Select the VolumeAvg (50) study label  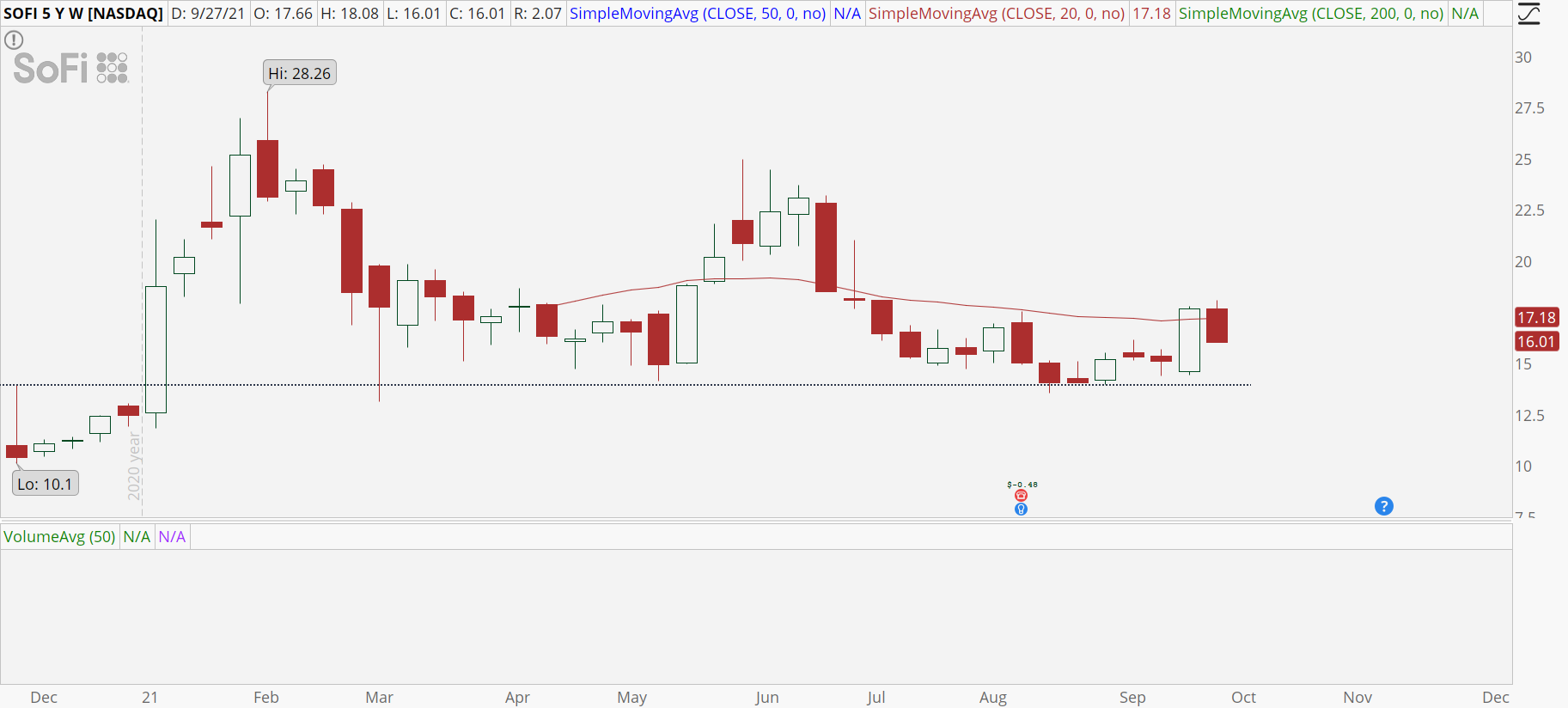(59, 537)
